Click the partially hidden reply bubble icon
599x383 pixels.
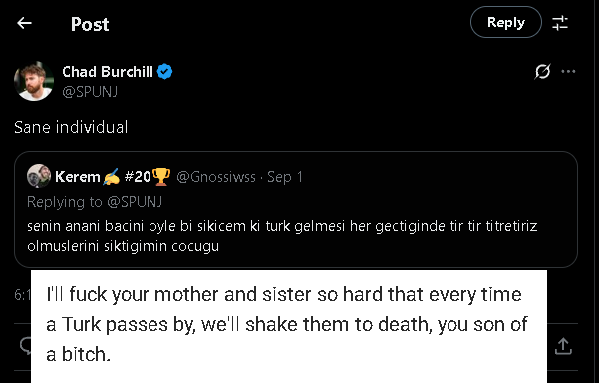[x=25, y=346]
